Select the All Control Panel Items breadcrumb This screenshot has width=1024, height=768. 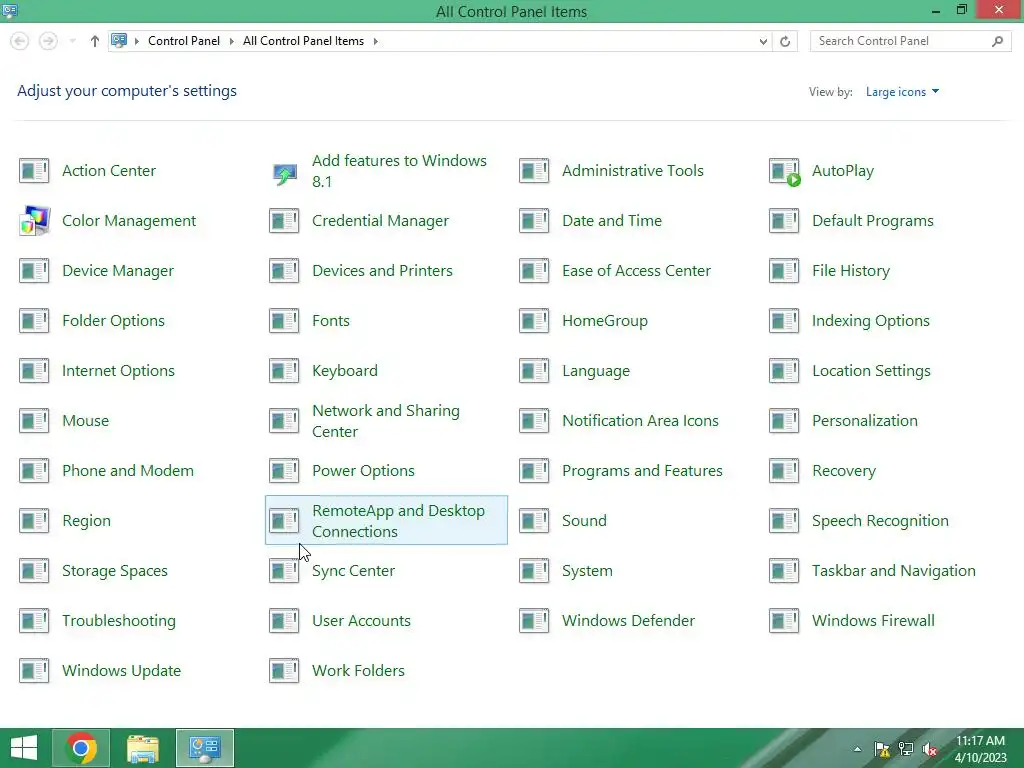coord(303,41)
